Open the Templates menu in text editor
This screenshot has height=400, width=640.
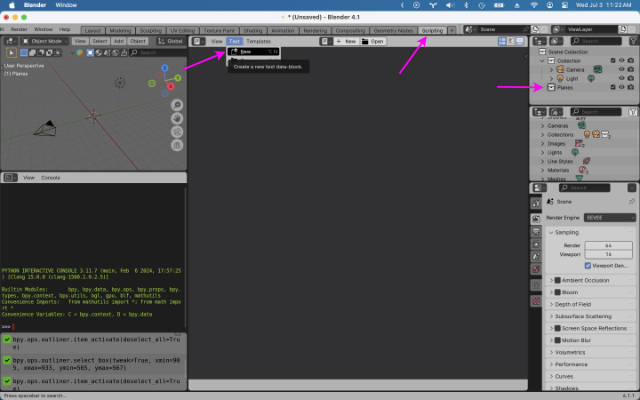pos(258,41)
